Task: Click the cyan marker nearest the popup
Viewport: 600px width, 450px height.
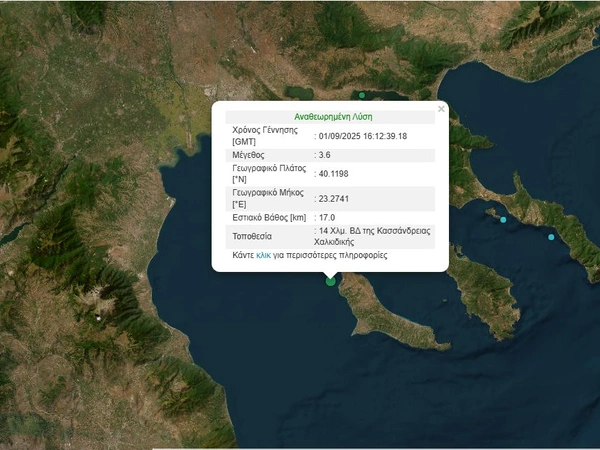Action: pyautogui.click(x=503, y=219)
